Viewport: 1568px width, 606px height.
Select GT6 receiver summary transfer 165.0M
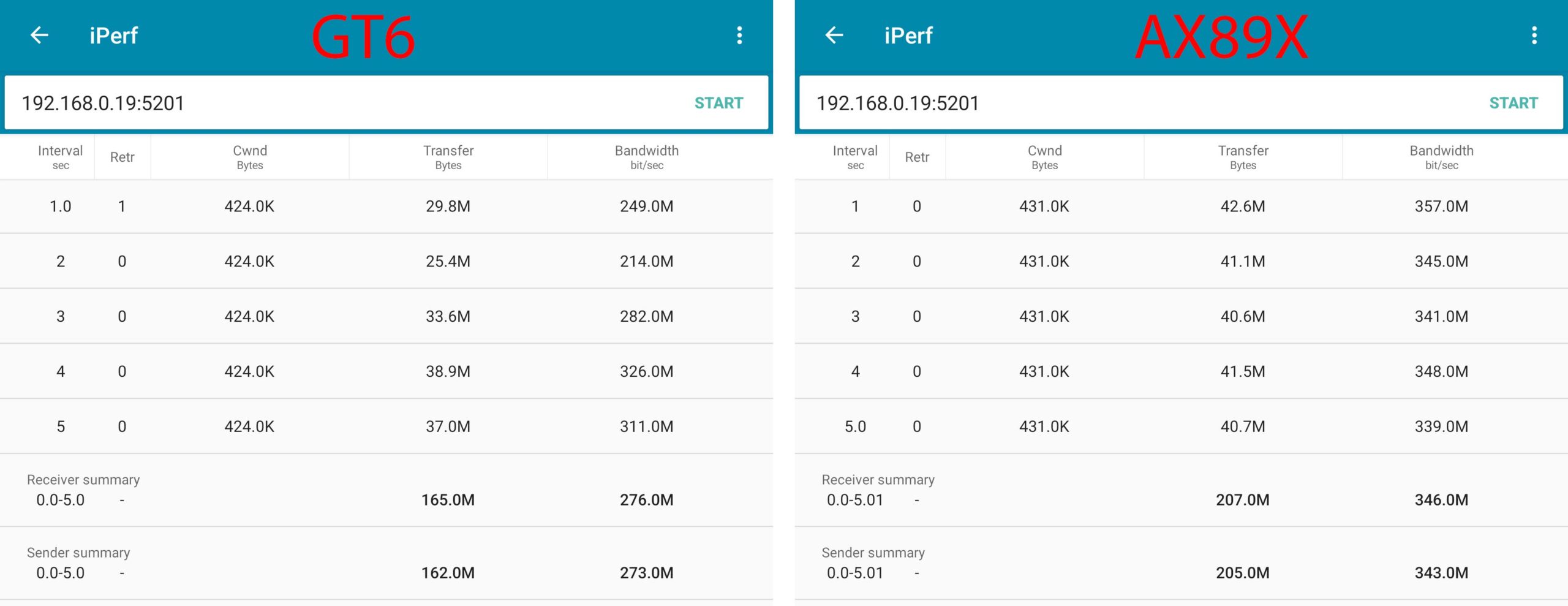pyautogui.click(x=448, y=500)
